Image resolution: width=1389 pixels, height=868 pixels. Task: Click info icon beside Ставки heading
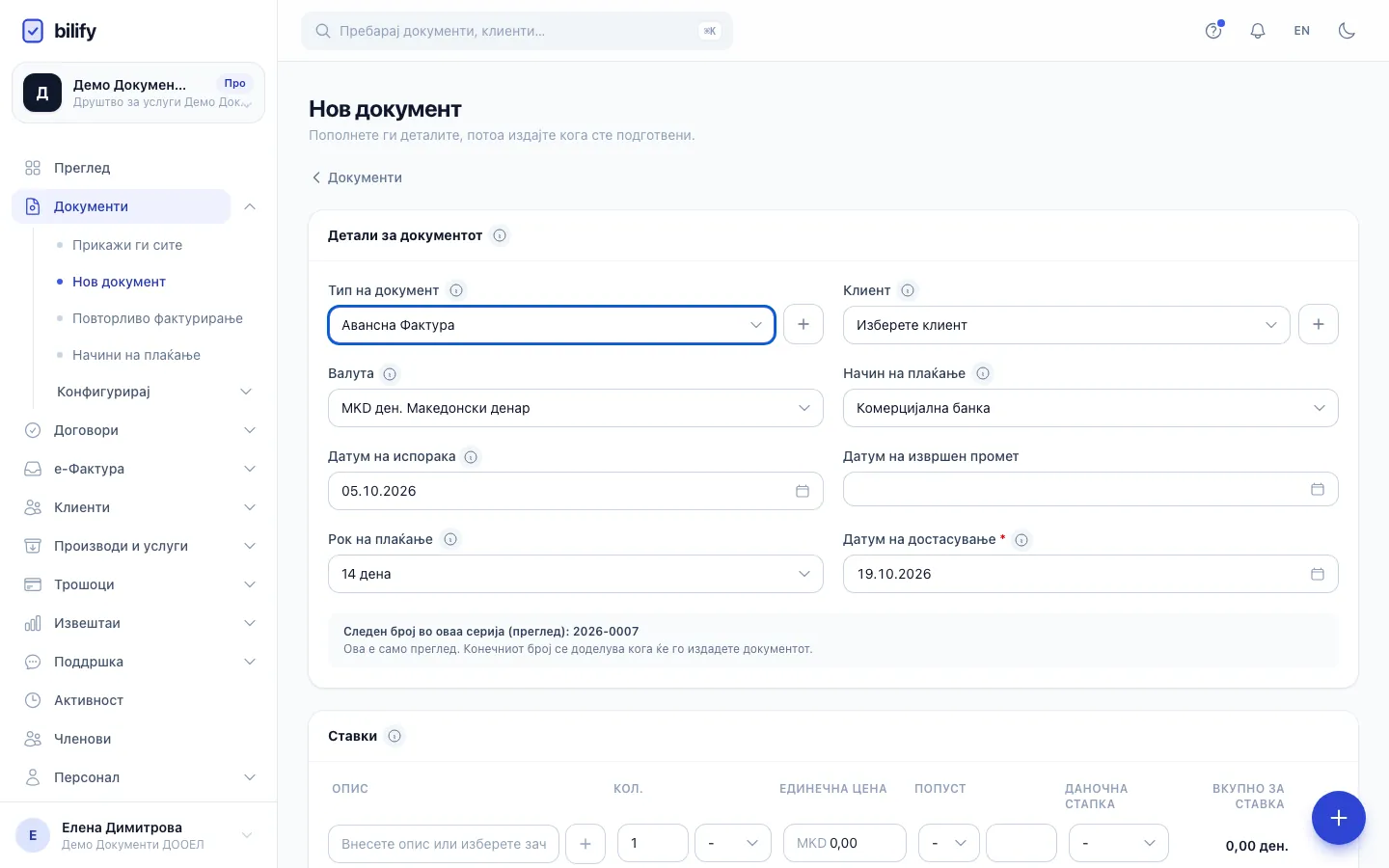395,736
